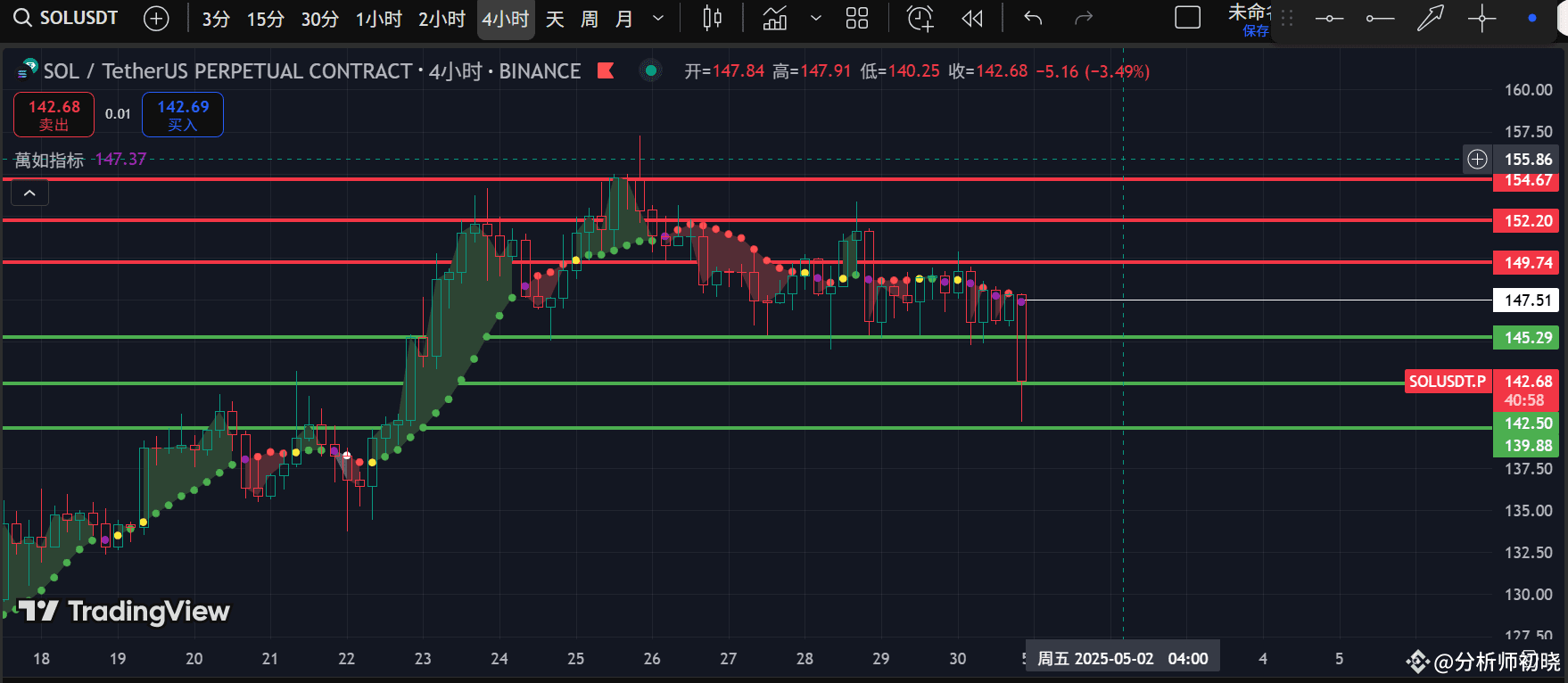Screen dimensions: 1568x683
Task: Click the 142.68 卖出 sell button
Action: click(54, 115)
